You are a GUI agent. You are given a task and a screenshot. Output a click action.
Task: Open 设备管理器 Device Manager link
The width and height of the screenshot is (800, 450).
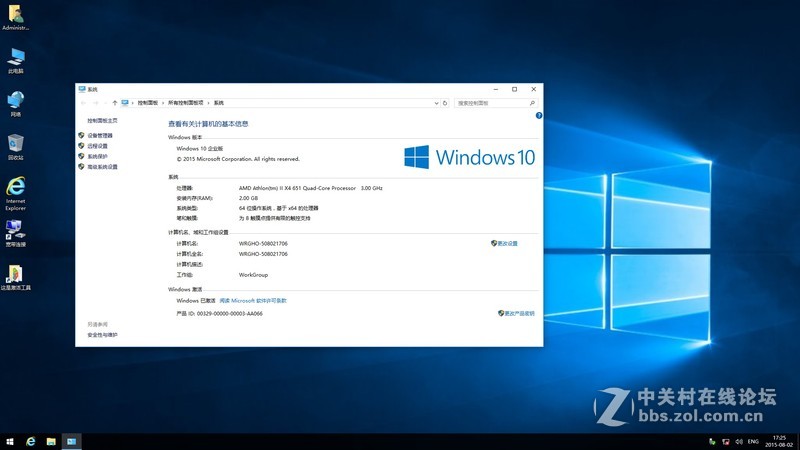pyautogui.click(x=100, y=136)
